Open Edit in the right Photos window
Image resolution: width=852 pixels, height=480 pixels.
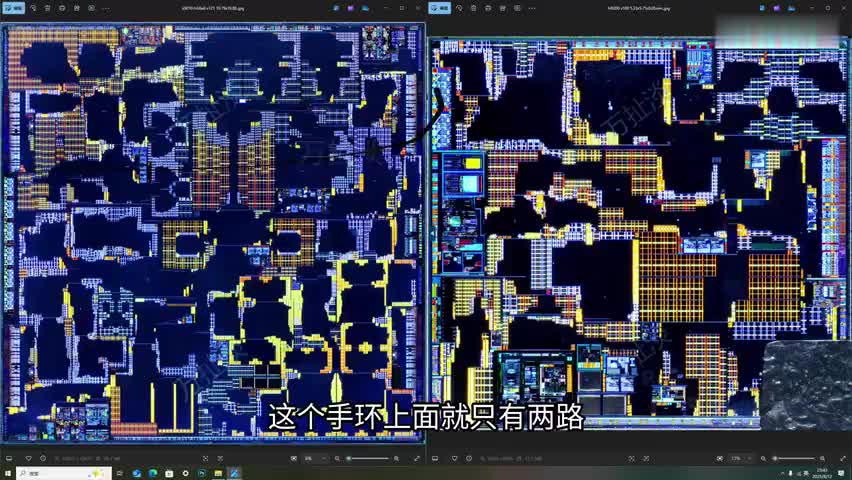(439, 8)
